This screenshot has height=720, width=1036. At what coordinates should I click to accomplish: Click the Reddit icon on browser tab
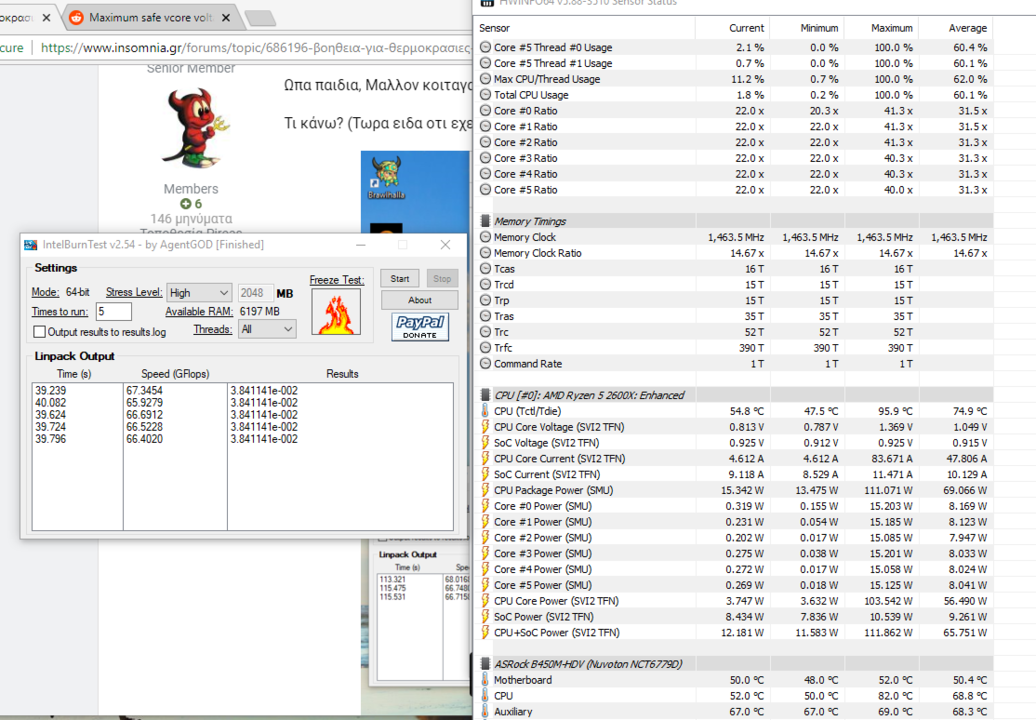(x=77, y=17)
